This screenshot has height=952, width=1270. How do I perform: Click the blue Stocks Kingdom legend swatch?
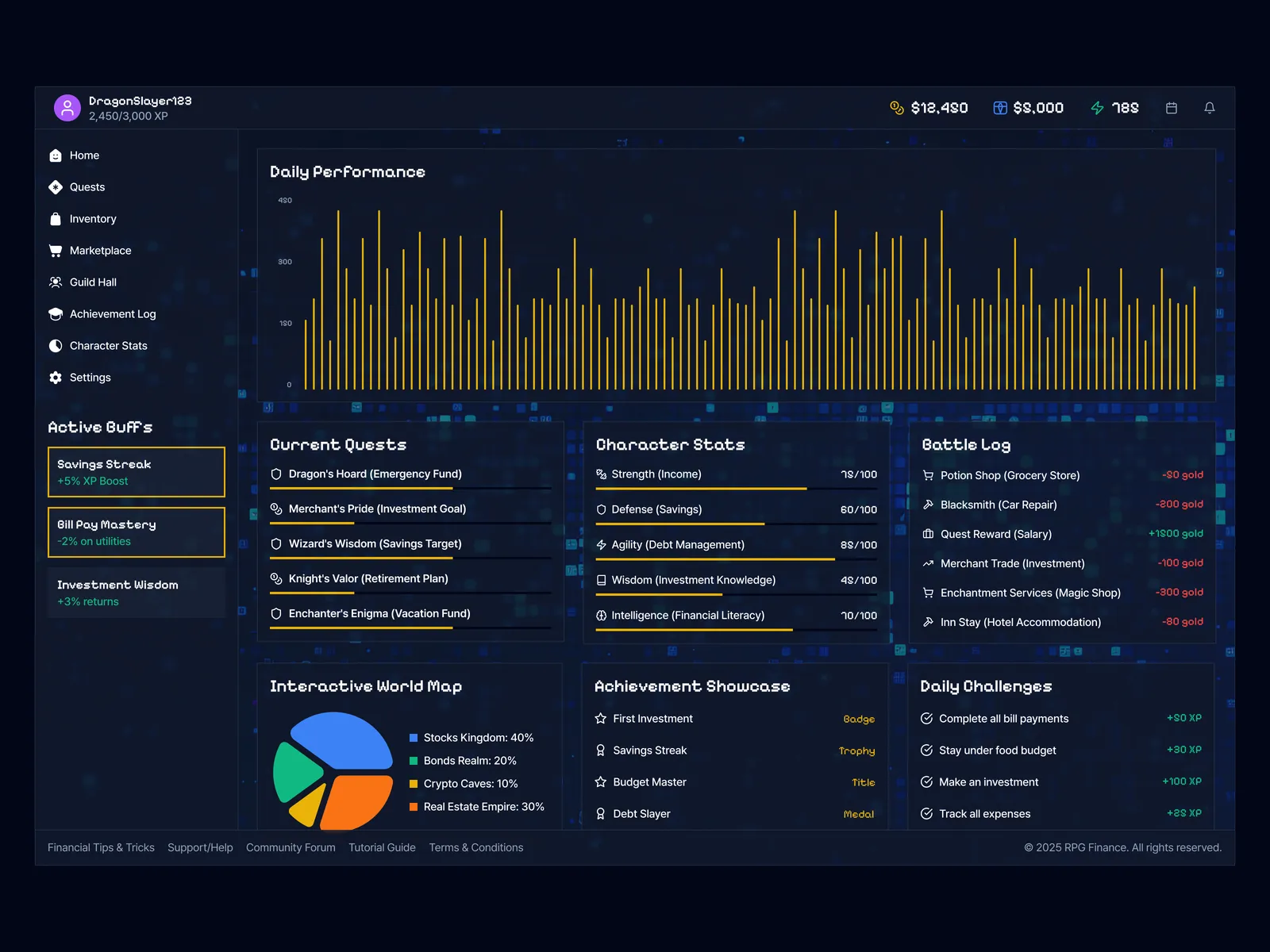(414, 738)
